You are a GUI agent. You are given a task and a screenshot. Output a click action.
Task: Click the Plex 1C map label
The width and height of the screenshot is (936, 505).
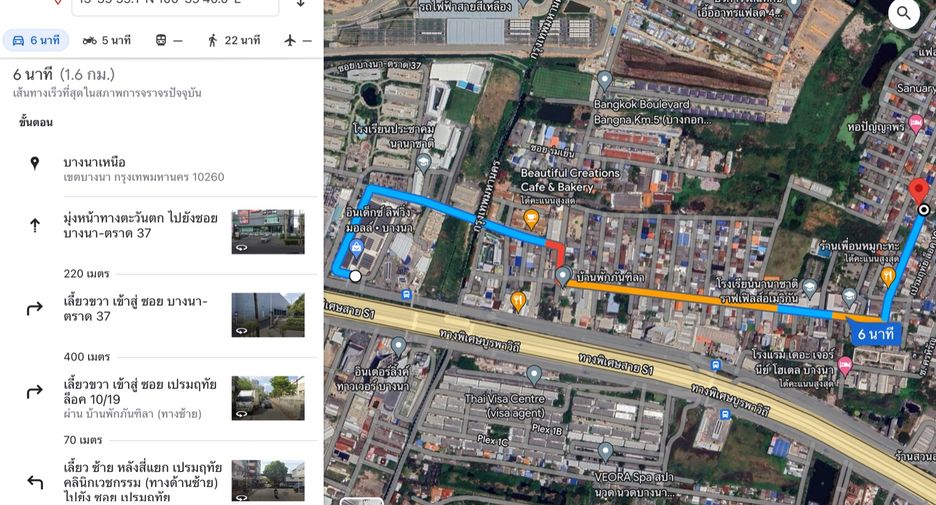[492, 440]
